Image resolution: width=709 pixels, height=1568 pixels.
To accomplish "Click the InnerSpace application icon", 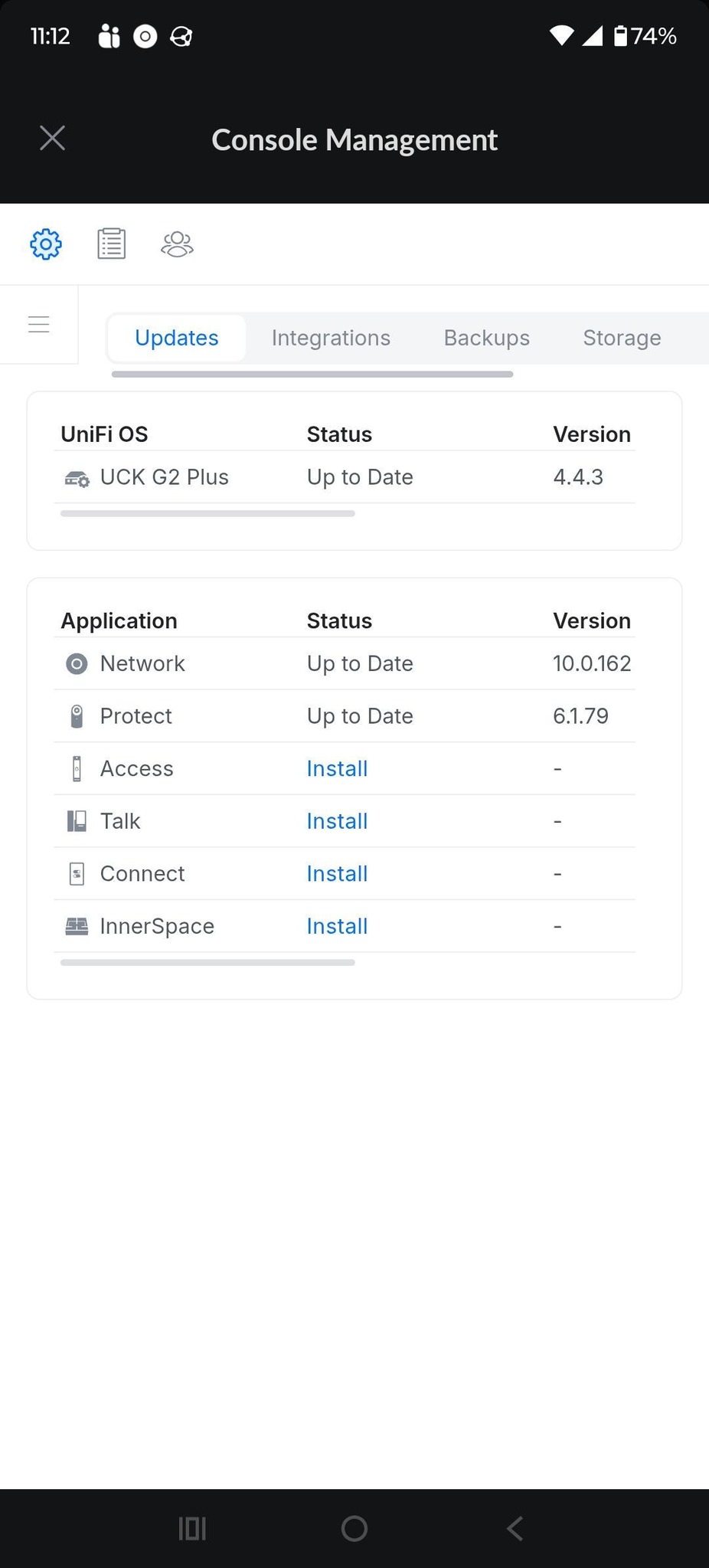I will [77, 926].
